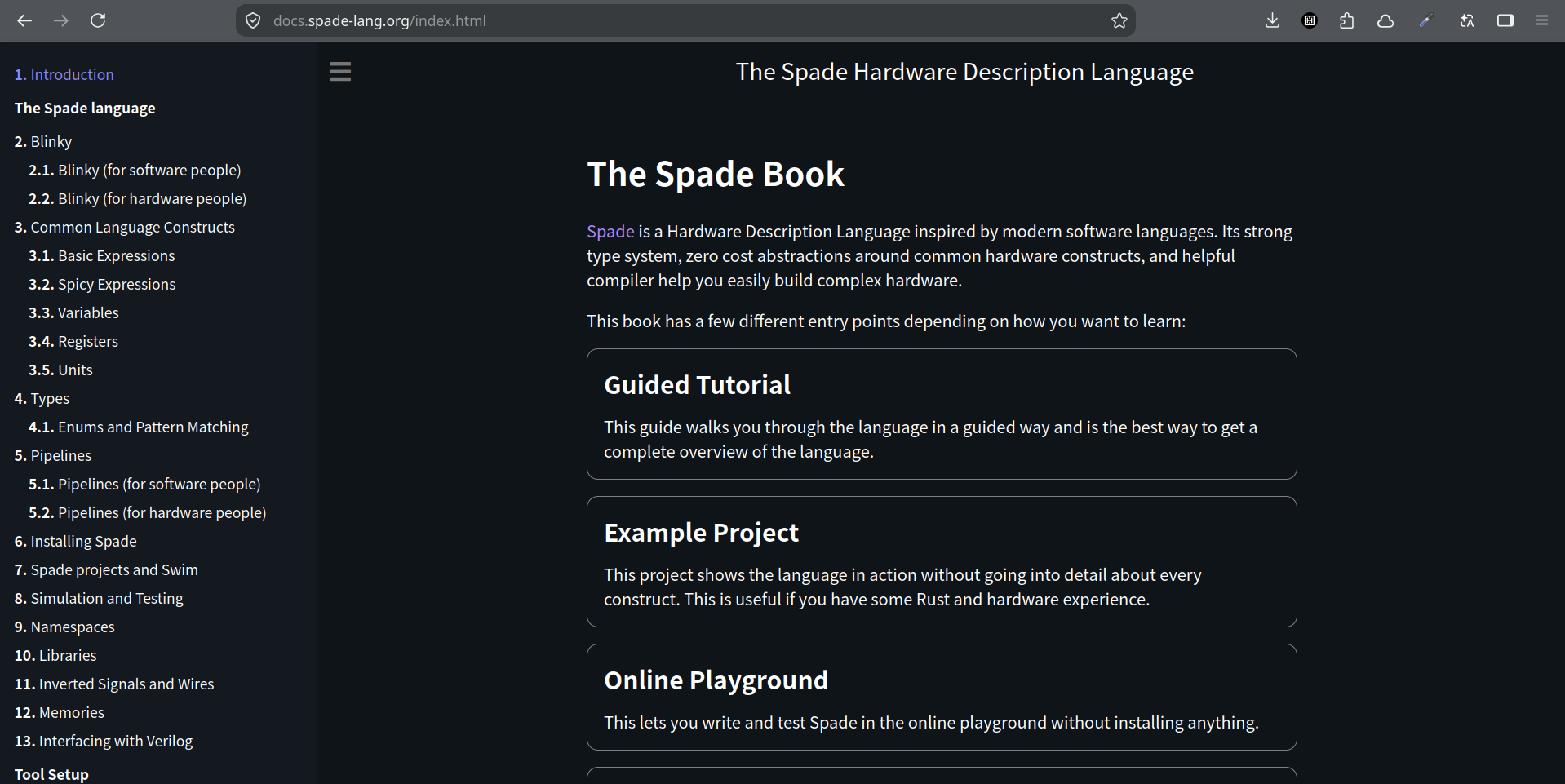This screenshot has width=1565, height=784.
Task: Open 7. Spade projects and Swim
Action: click(x=106, y=569)
